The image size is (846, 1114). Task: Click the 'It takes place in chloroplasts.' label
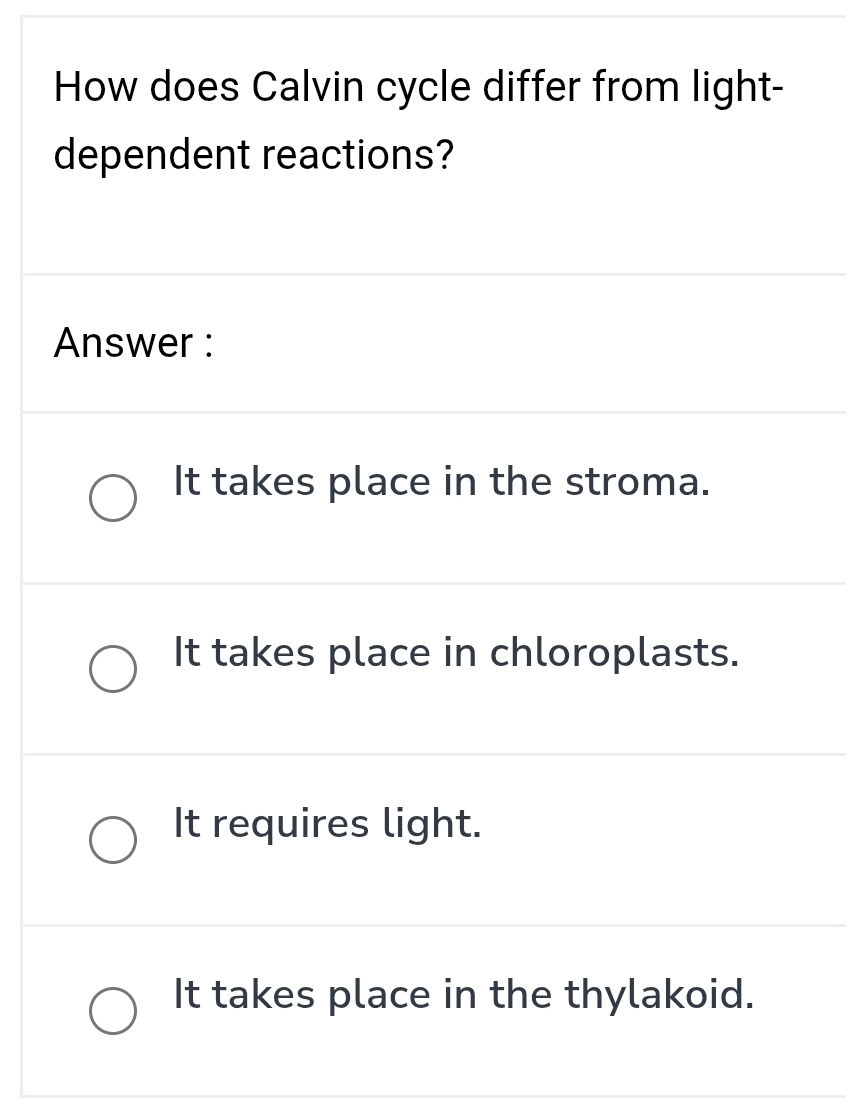coord(456,653)
